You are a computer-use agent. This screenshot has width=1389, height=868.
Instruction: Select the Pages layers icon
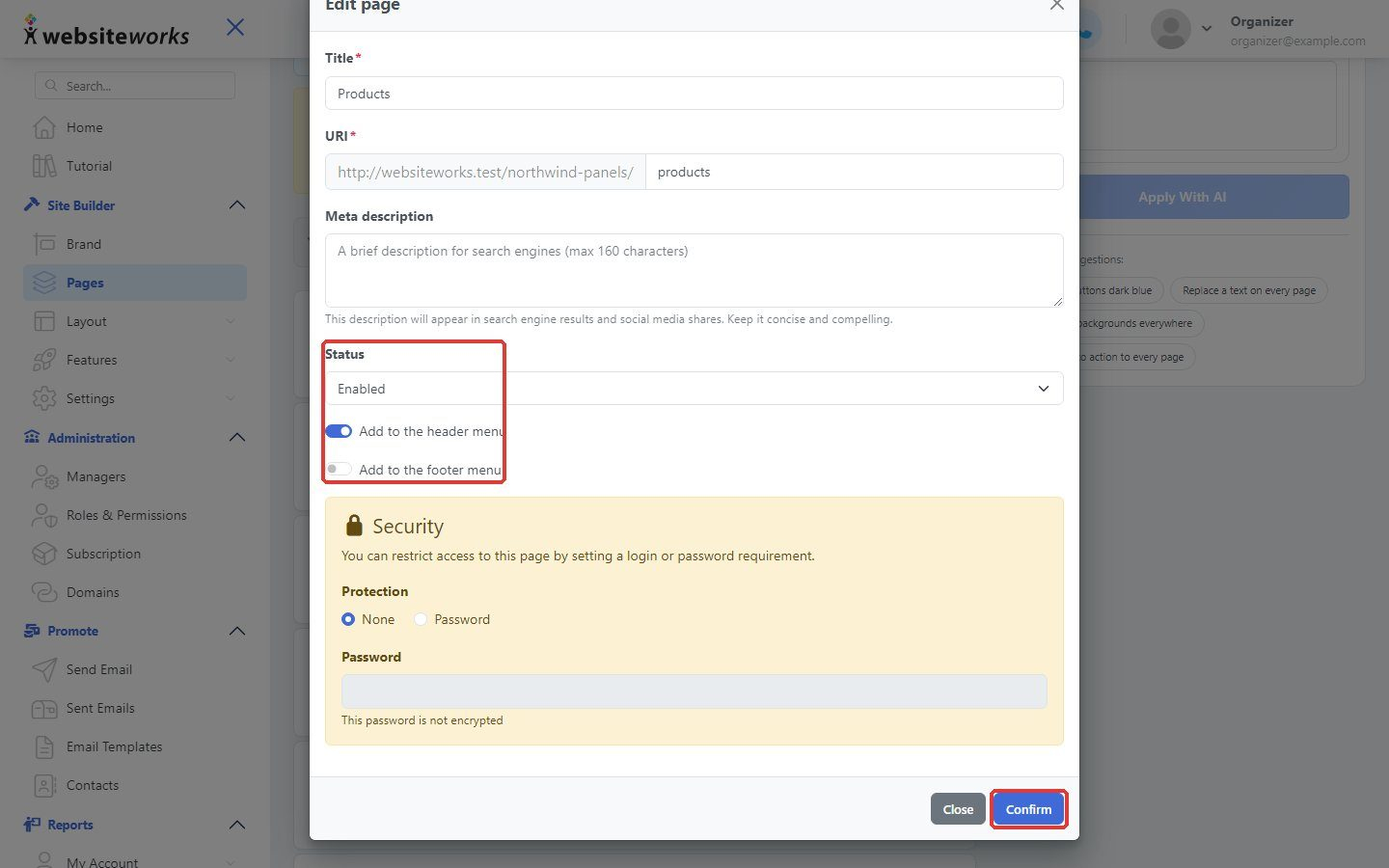point(43,283)
